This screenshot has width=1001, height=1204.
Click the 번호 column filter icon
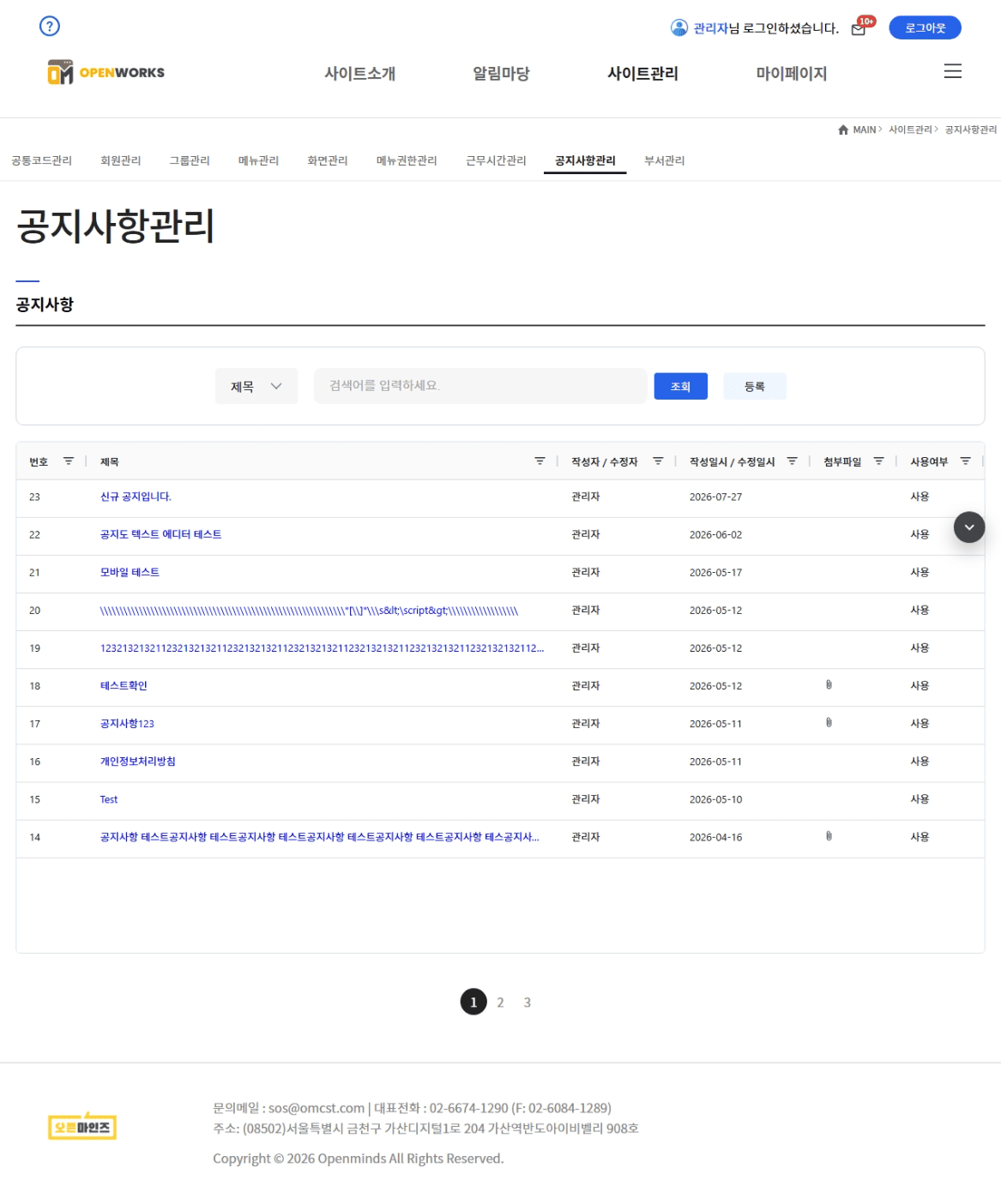[69, 461]
